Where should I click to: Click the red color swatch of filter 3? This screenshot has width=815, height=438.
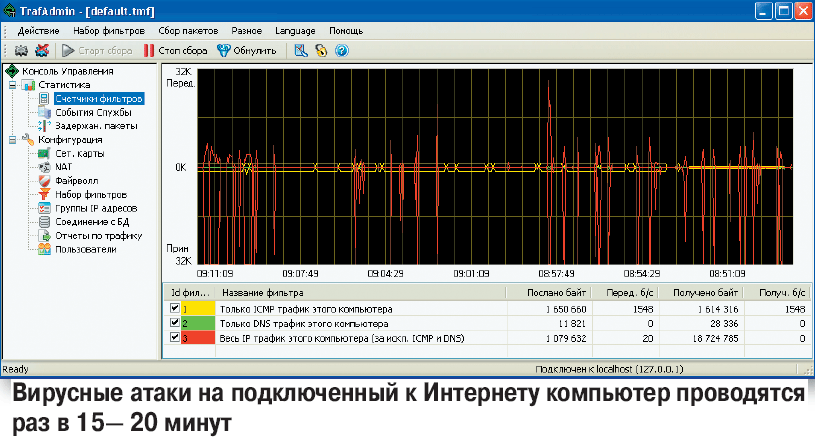point(198,340)
